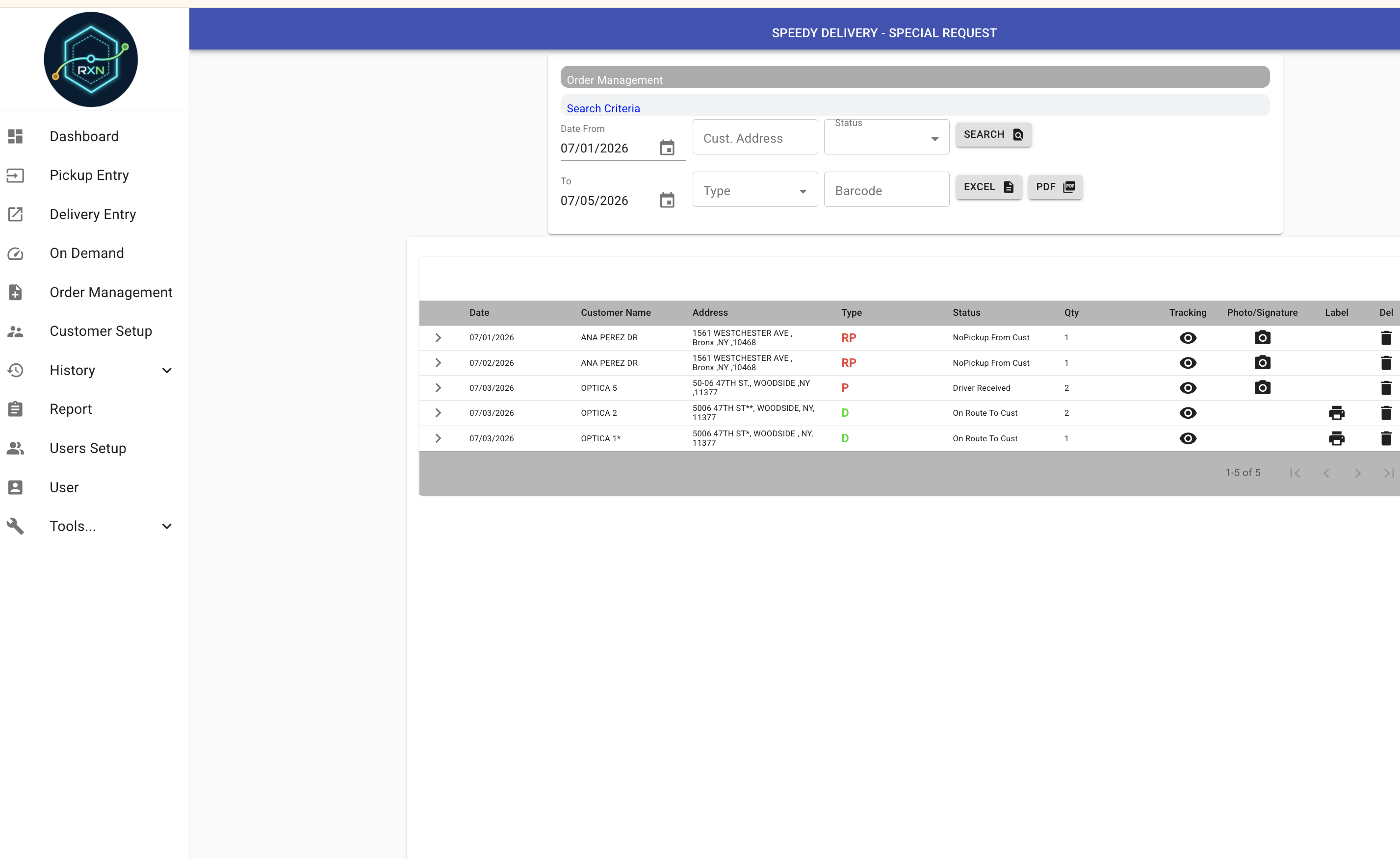Open Users Setup page
The height and width of the screenshot is (859, 1400).
pos(87,448)
